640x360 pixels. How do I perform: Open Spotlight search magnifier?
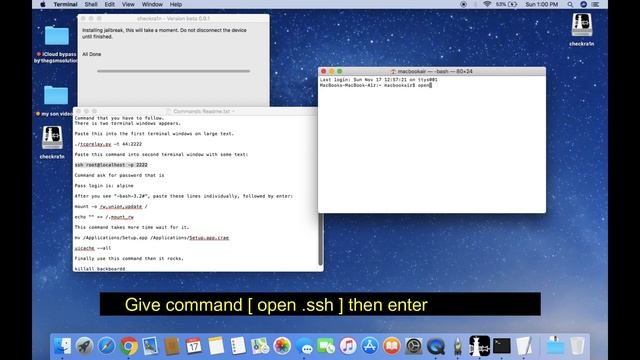[570, 4]
